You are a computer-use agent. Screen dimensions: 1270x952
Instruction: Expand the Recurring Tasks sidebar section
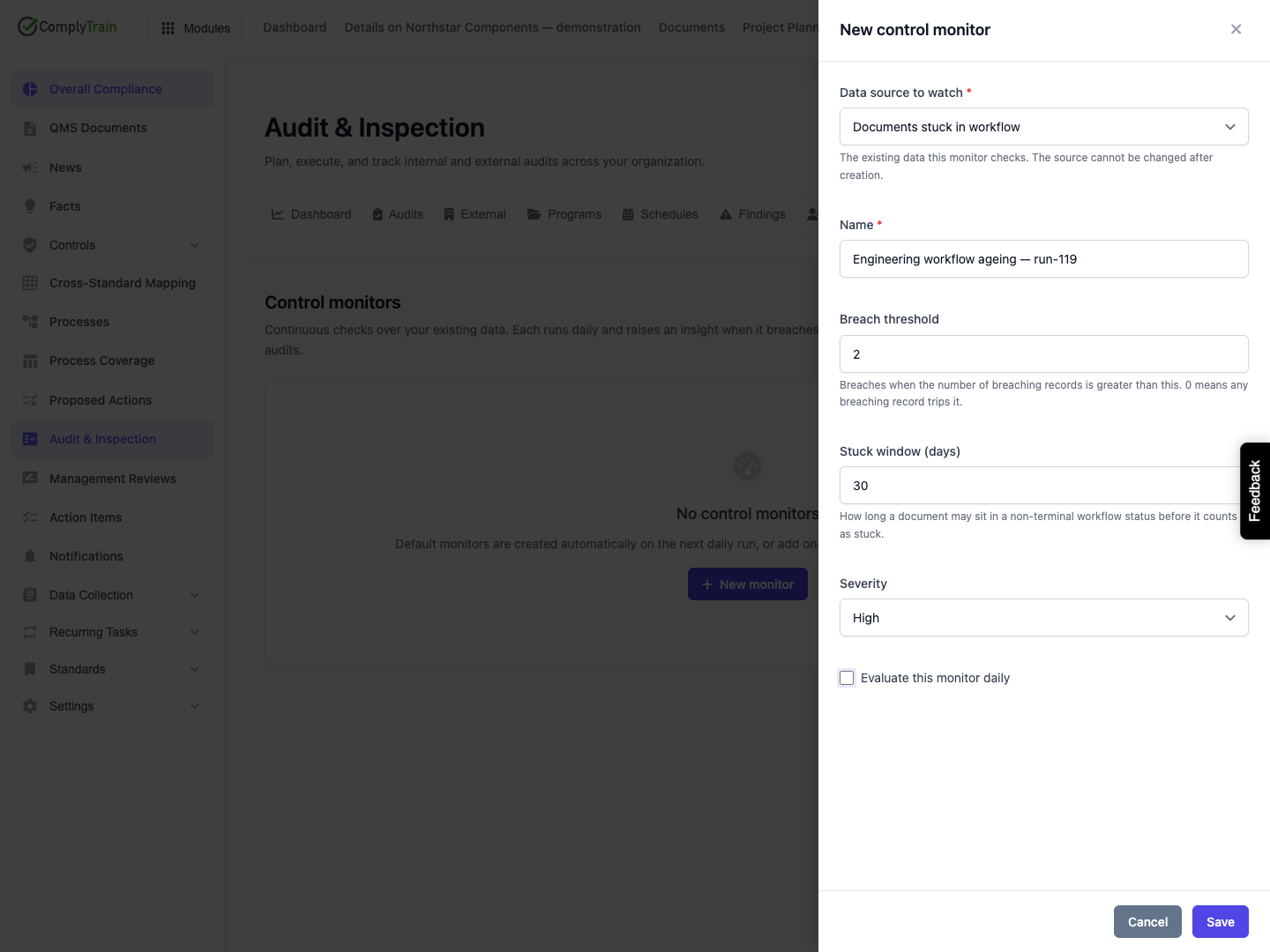point(195,632)
